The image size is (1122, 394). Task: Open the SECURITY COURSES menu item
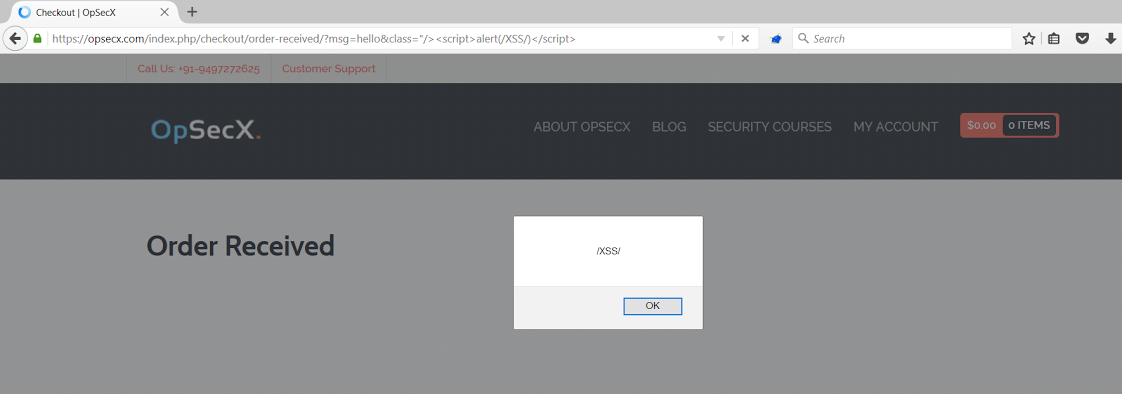click(770, 127)
